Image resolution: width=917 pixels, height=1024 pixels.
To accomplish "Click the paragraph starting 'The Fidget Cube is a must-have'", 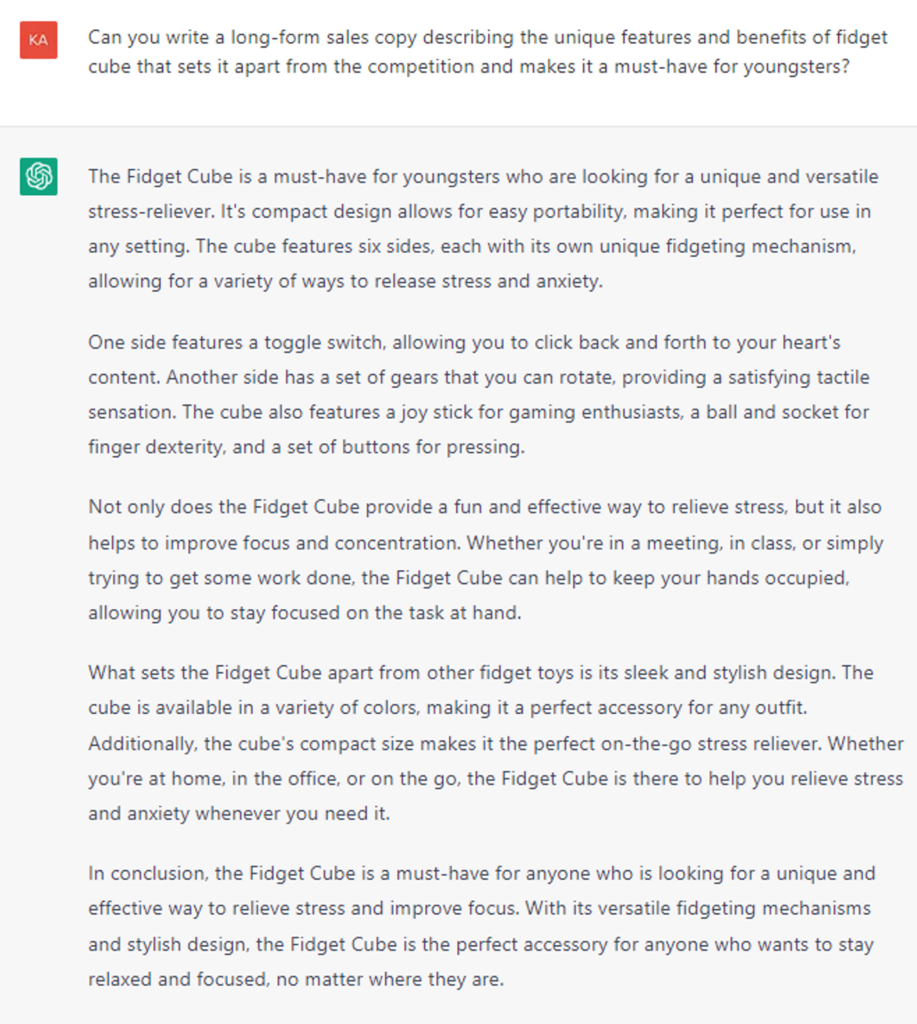I will point(483,229).
